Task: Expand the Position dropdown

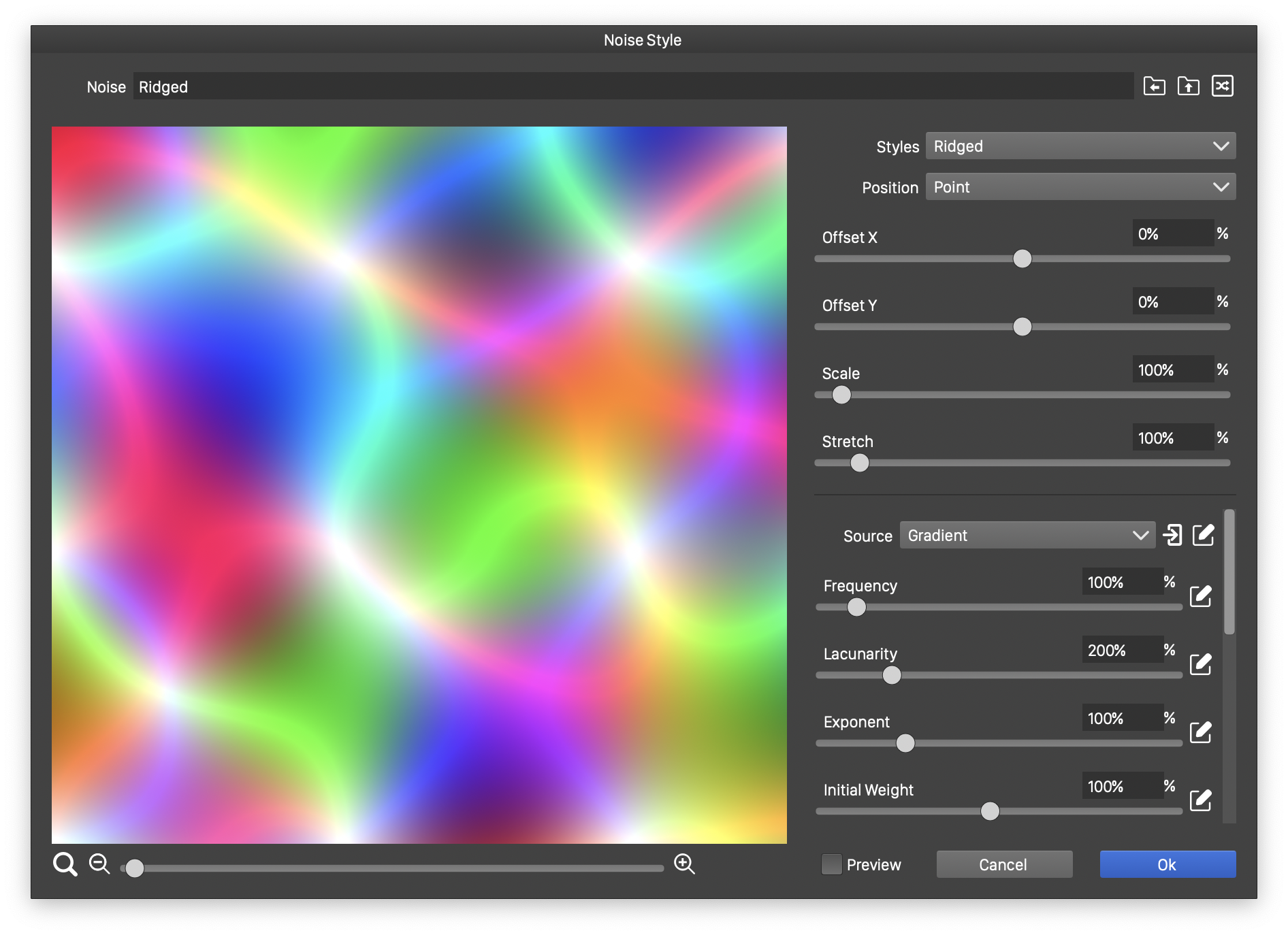Action: pos(1080,187)
